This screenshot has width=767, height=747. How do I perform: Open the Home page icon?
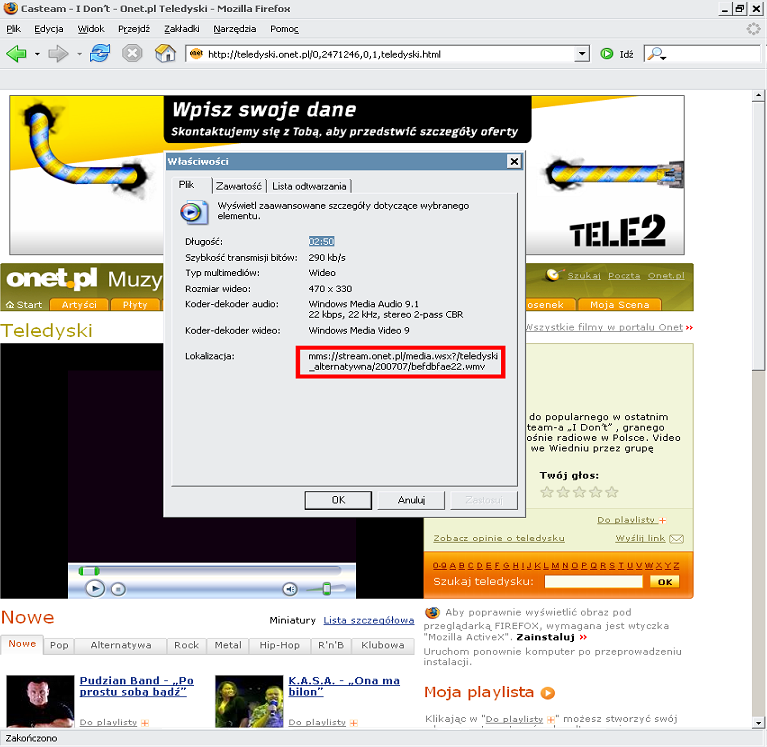point(165,53)
